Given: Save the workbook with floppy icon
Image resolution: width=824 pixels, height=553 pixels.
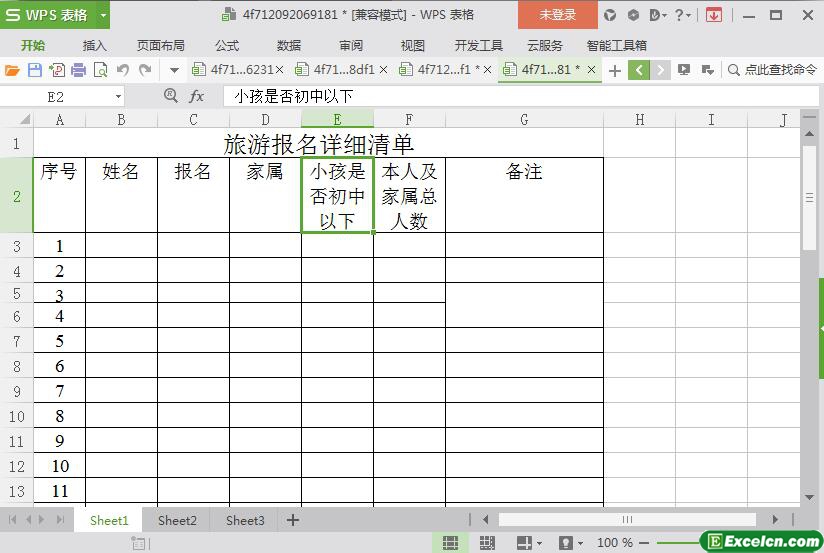Looking at the screenshot, I should tap(35, 70).
